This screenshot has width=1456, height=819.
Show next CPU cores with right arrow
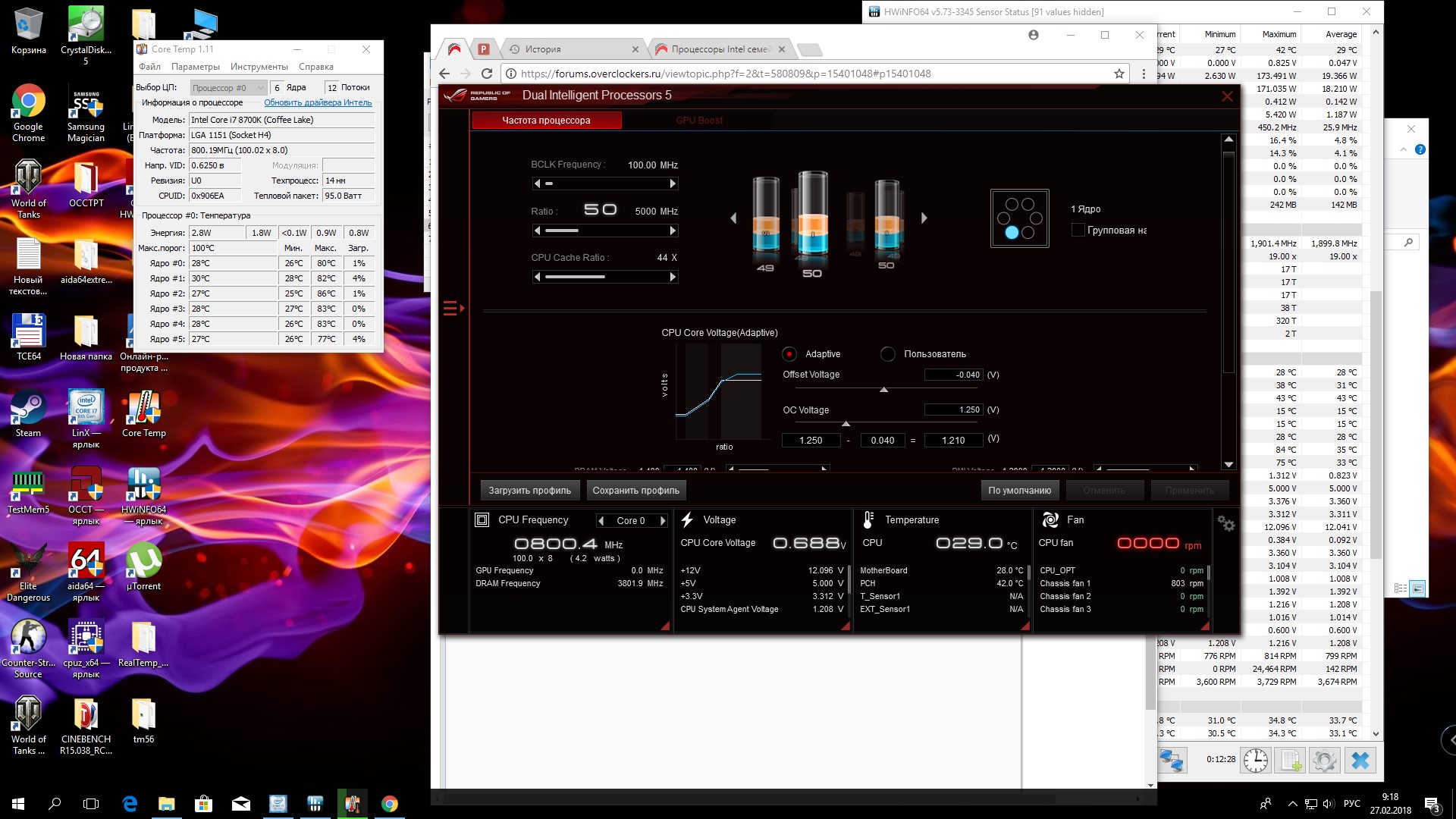tap(924, 218)
